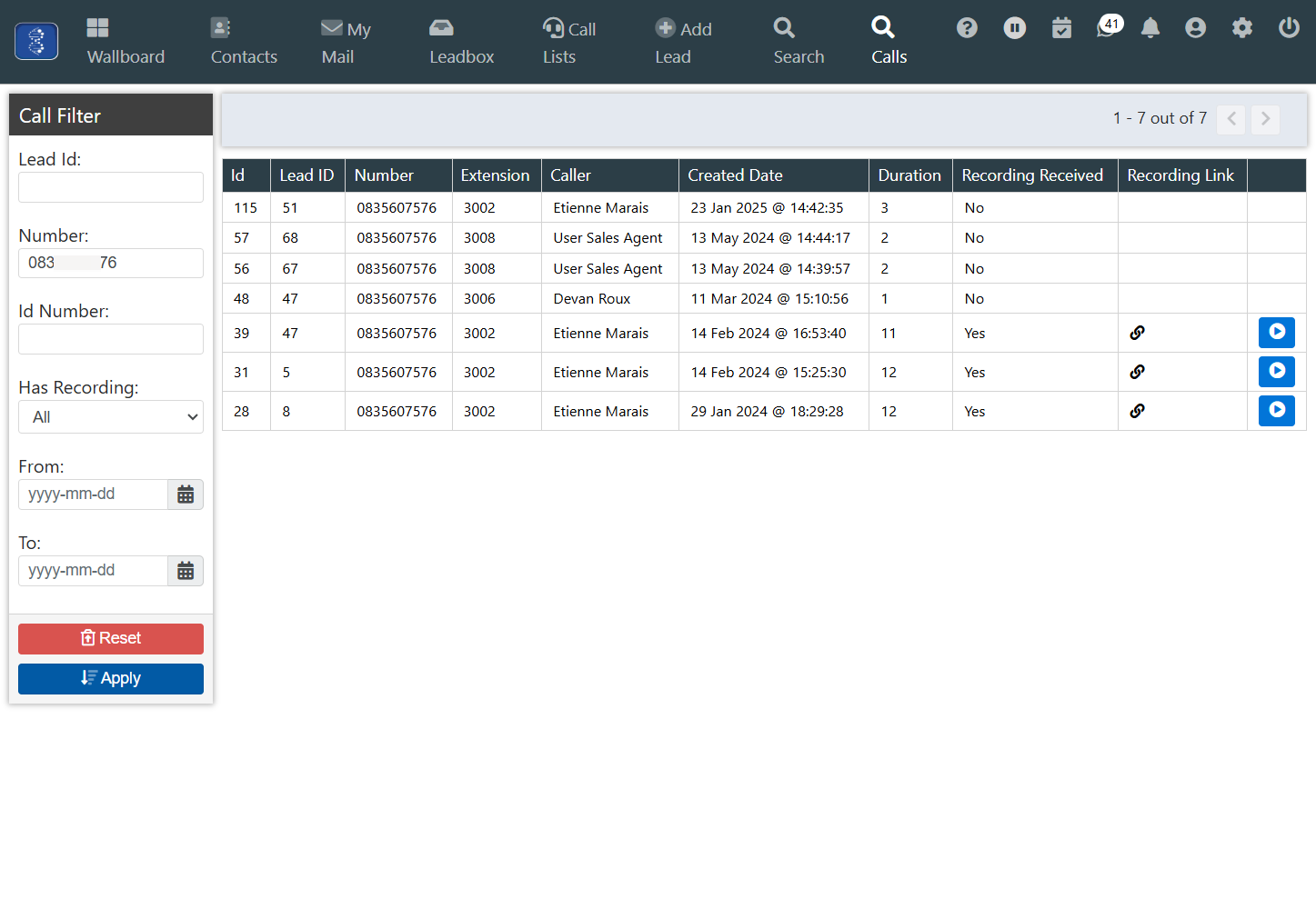Click date 23 Jan 2025 @ 14:42:35

[767, 208]
